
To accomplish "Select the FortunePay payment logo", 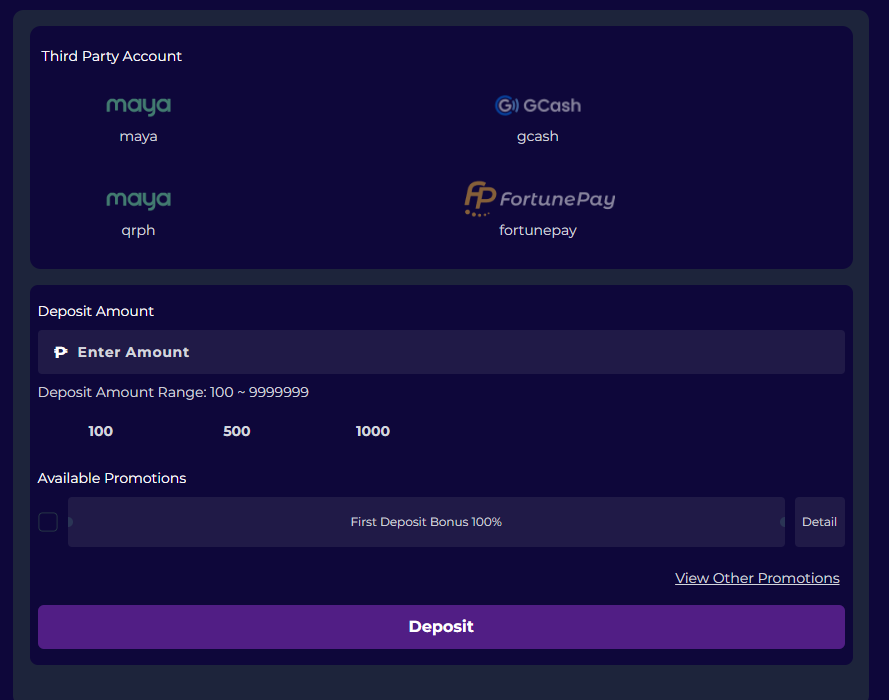I will click(539, 199).
